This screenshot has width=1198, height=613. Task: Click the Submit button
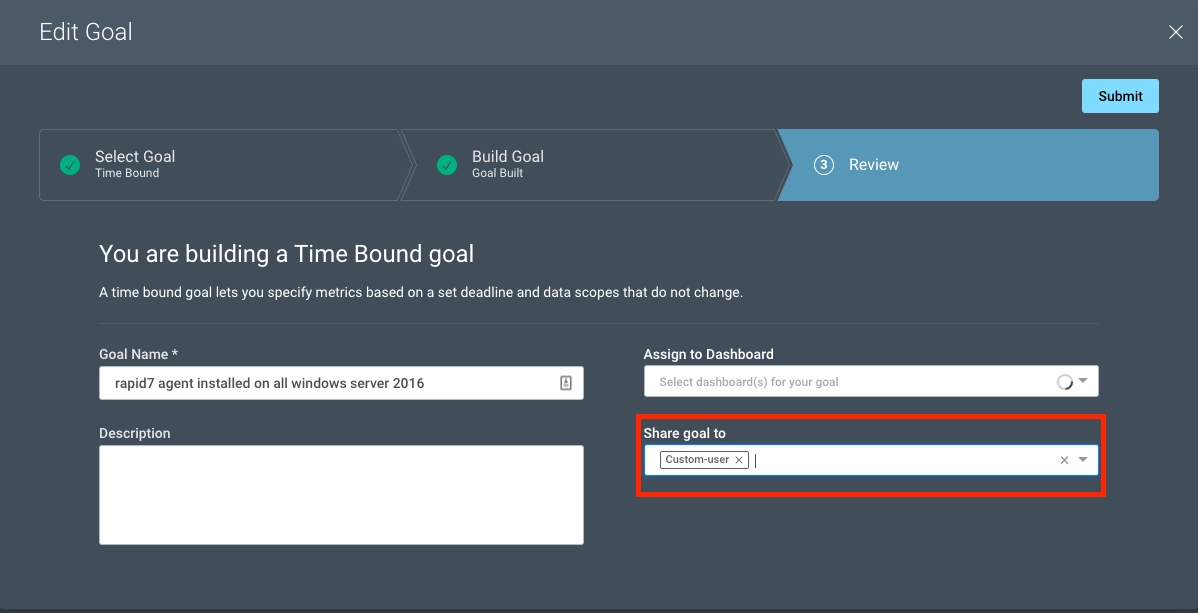point(1119,96)
